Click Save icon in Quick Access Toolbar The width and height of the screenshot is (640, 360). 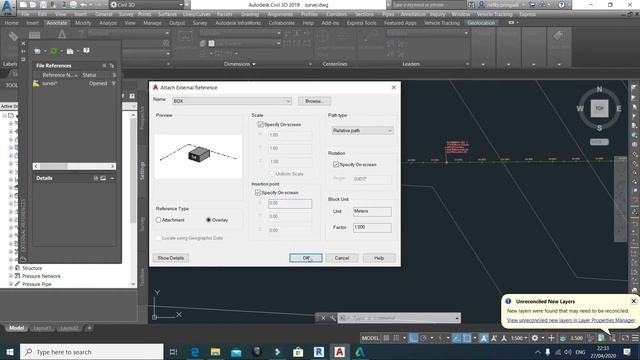tap(43, 5)
